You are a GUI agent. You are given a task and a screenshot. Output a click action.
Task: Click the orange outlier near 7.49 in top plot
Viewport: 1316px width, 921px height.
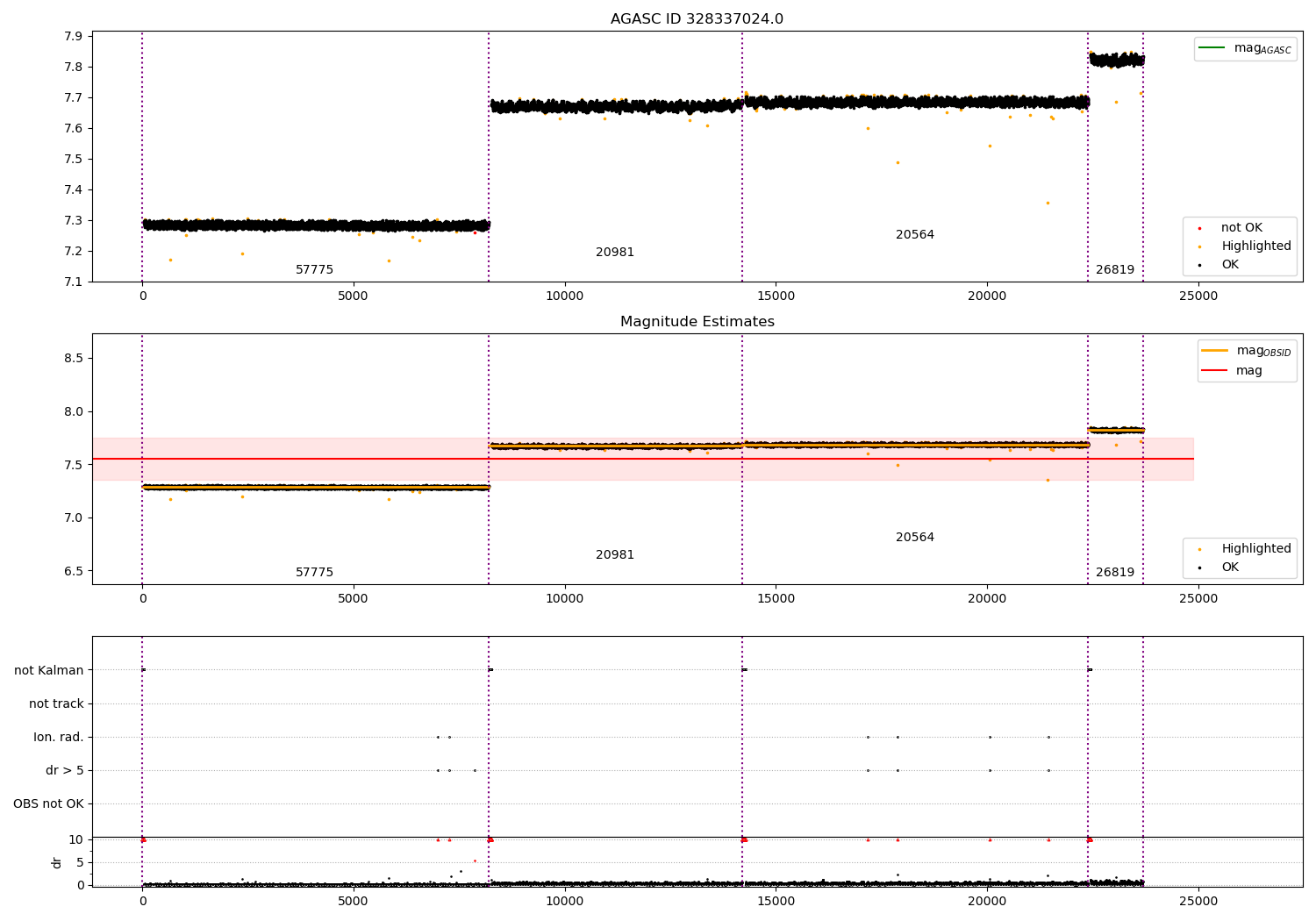pos(898,162)
